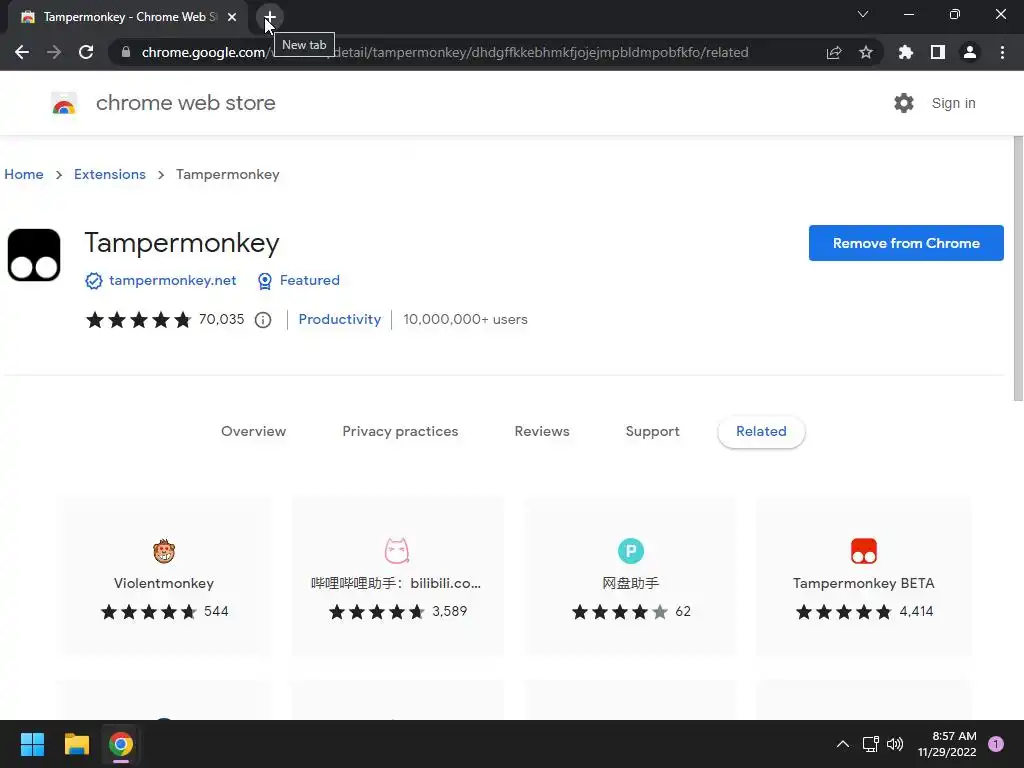The height and width of the screenshot is (768, 1024).
Task: Click the red Tampermonkey BETA icon
Action: [863, 551]
